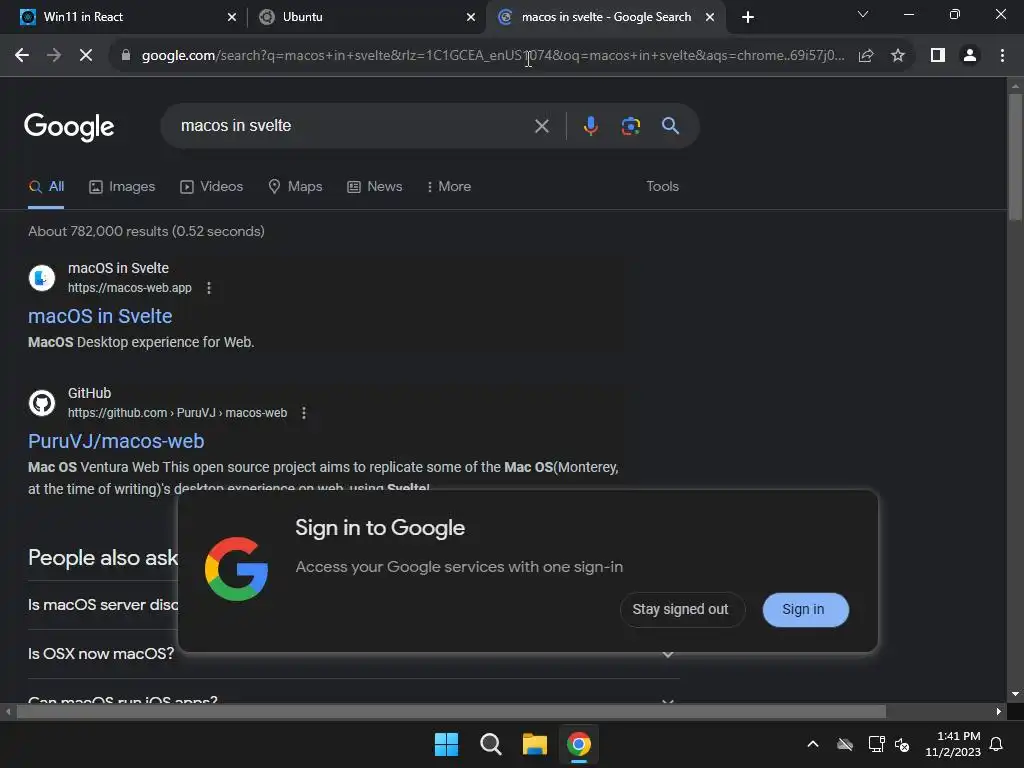Click the 'About 782,000 results' text

(x=146, y=231)
